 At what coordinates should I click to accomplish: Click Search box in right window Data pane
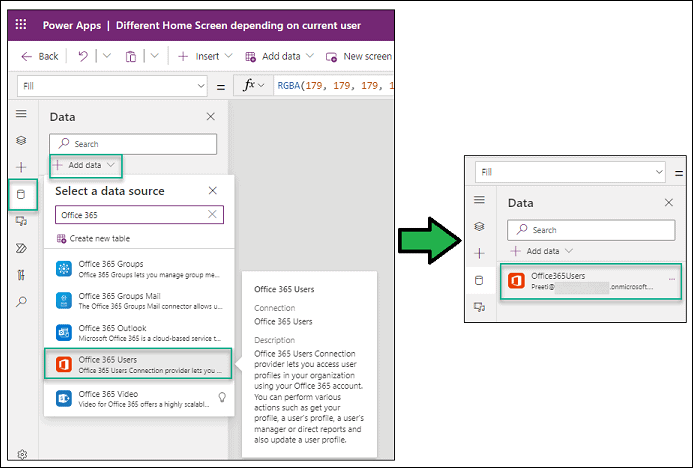(x=591, y=230)
